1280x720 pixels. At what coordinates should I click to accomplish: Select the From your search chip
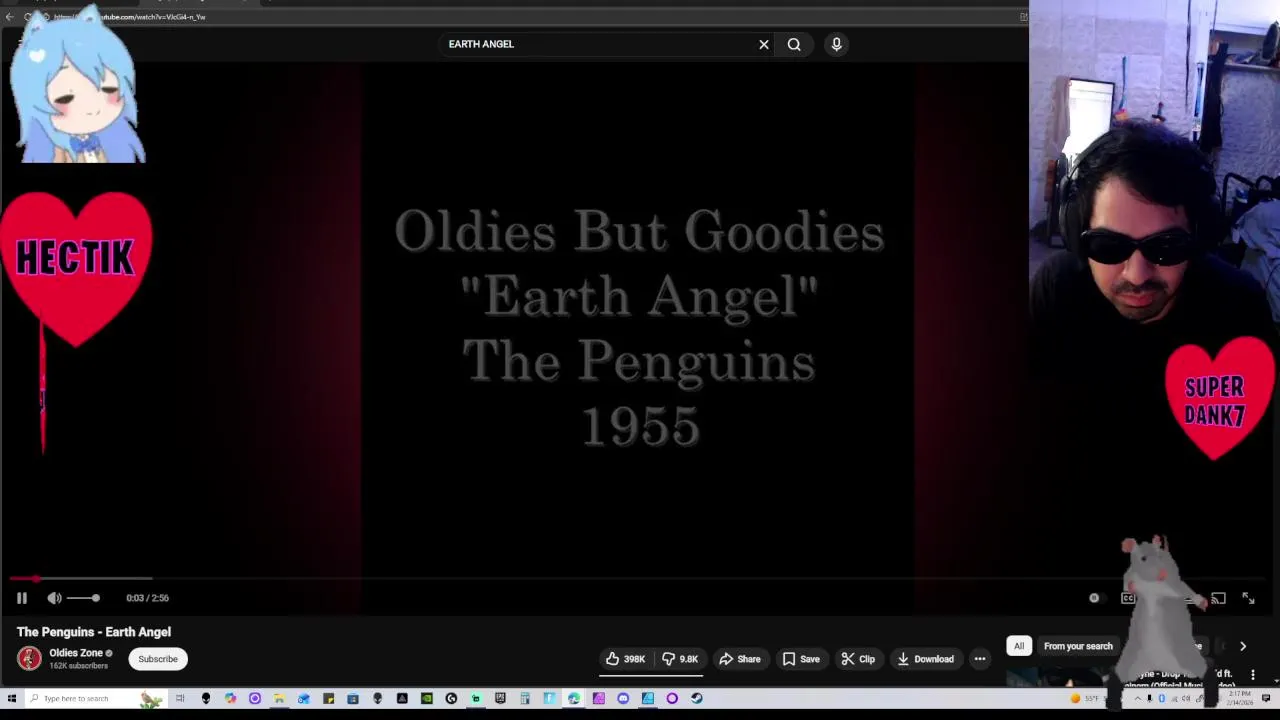coord(1078,646)
